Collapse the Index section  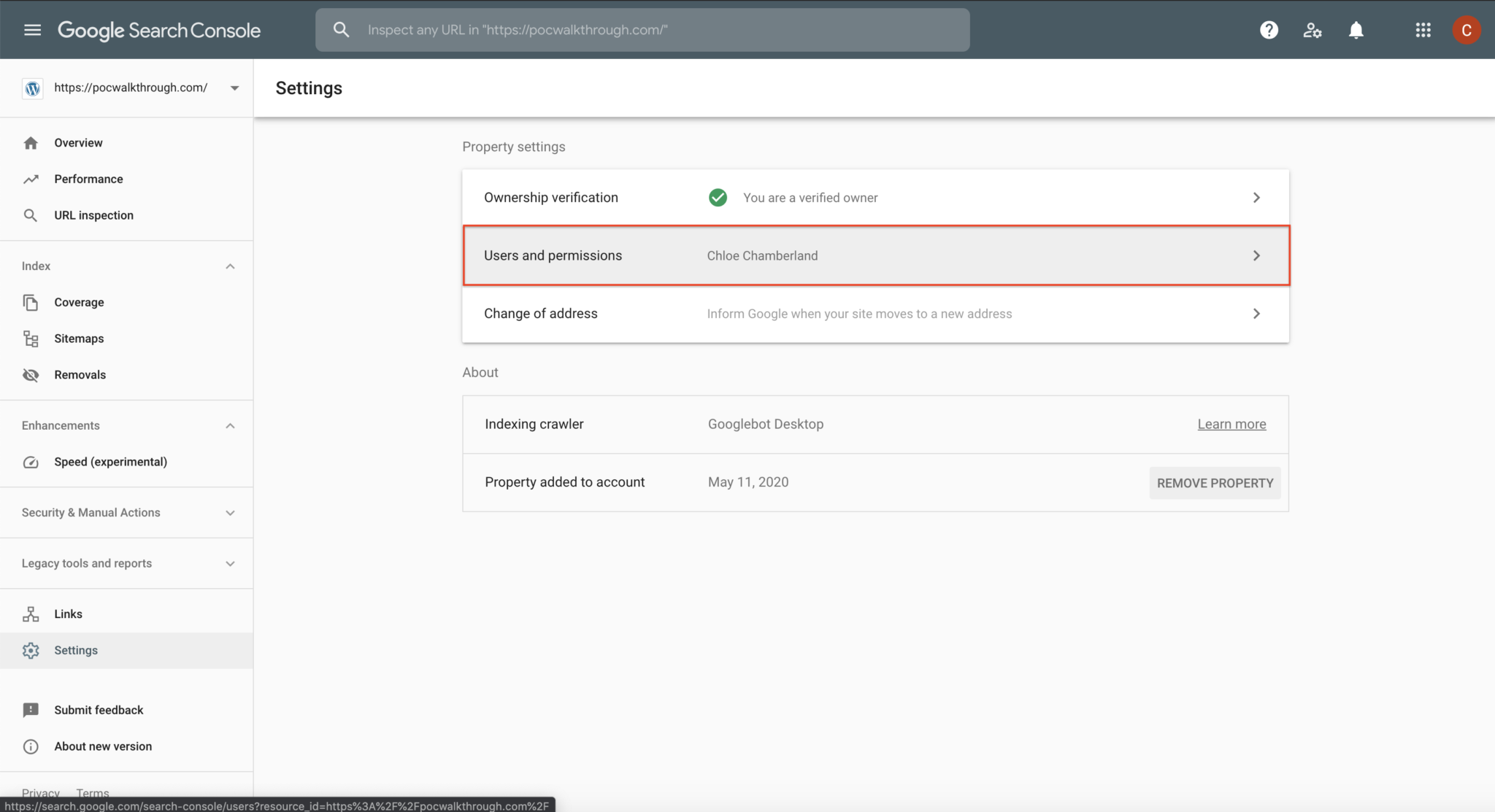pyautogui.click(x=230, y=266)
